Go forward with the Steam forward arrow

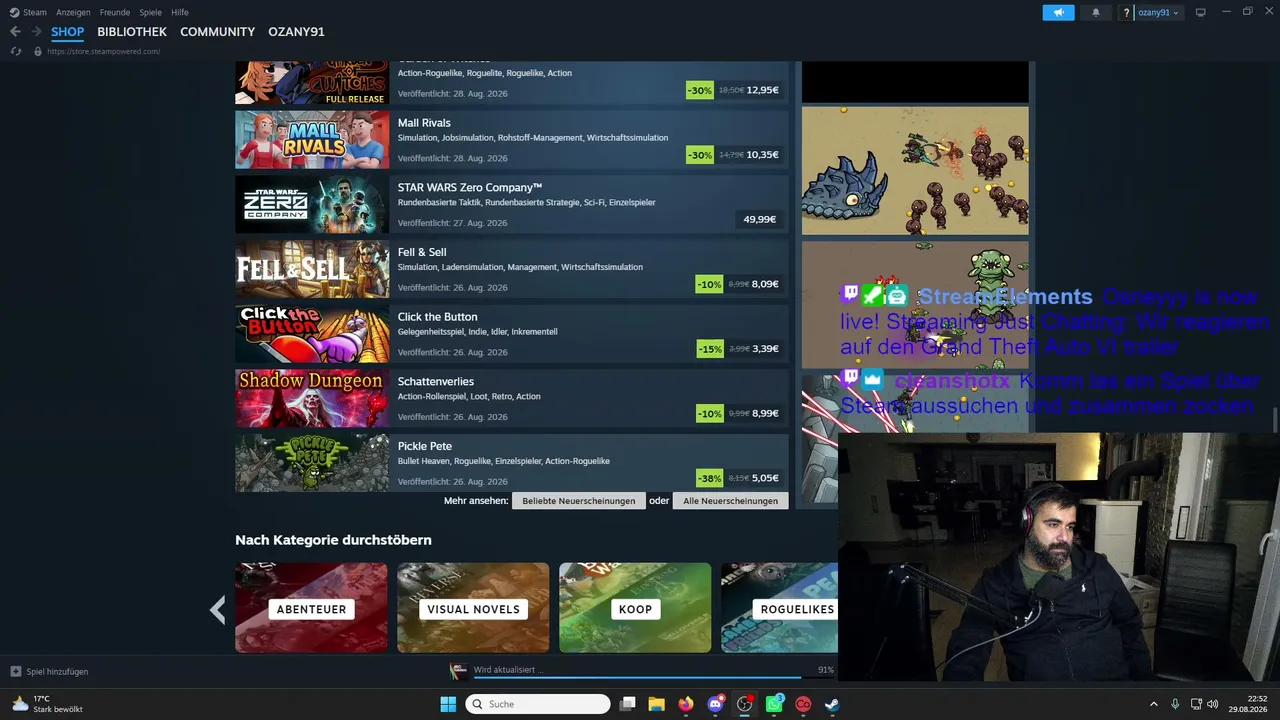(37, 32)
